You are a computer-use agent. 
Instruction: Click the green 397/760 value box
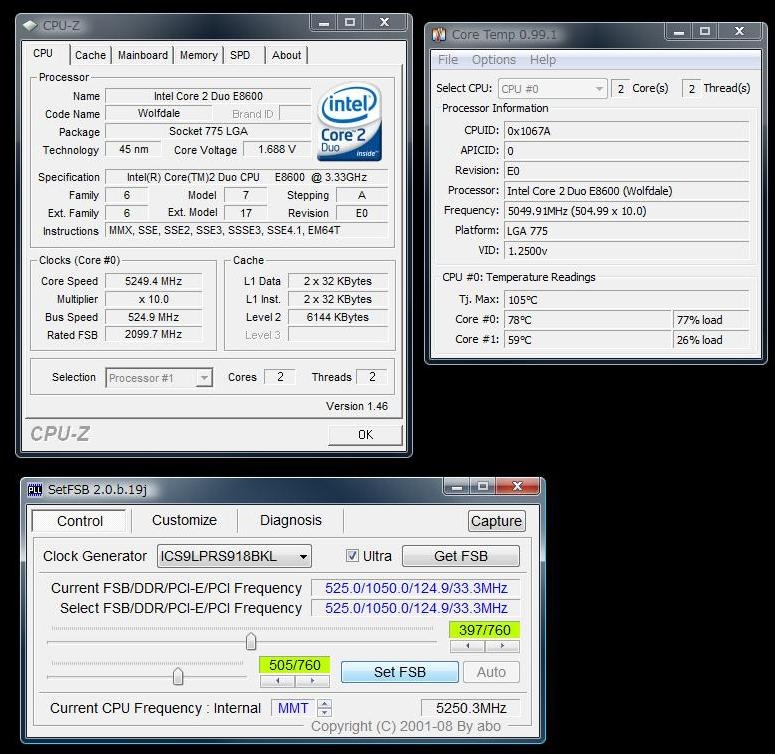(x=484, y=630)
